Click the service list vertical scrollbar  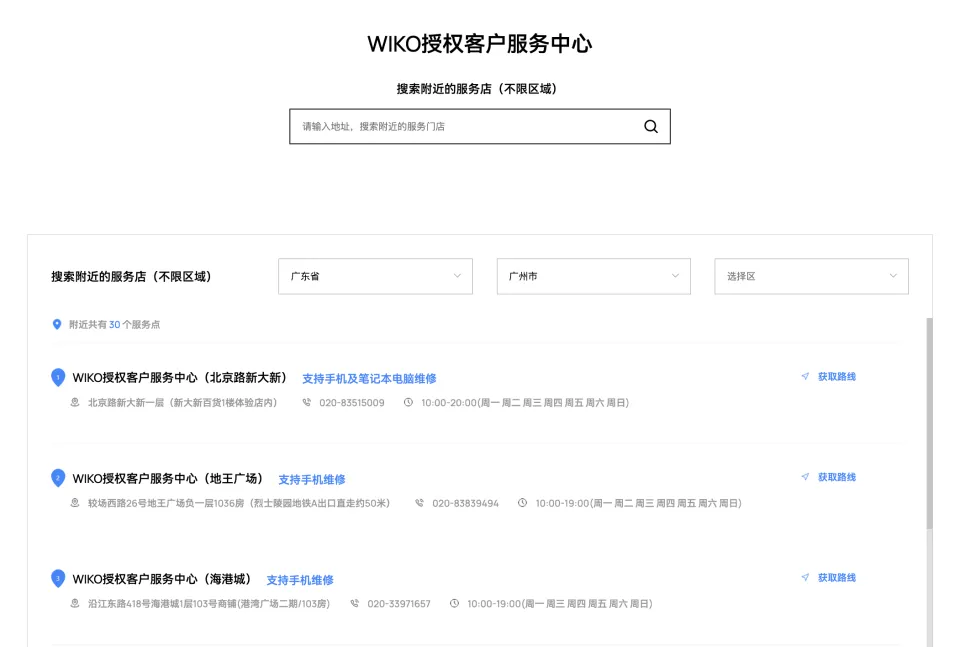pos(928,420)
